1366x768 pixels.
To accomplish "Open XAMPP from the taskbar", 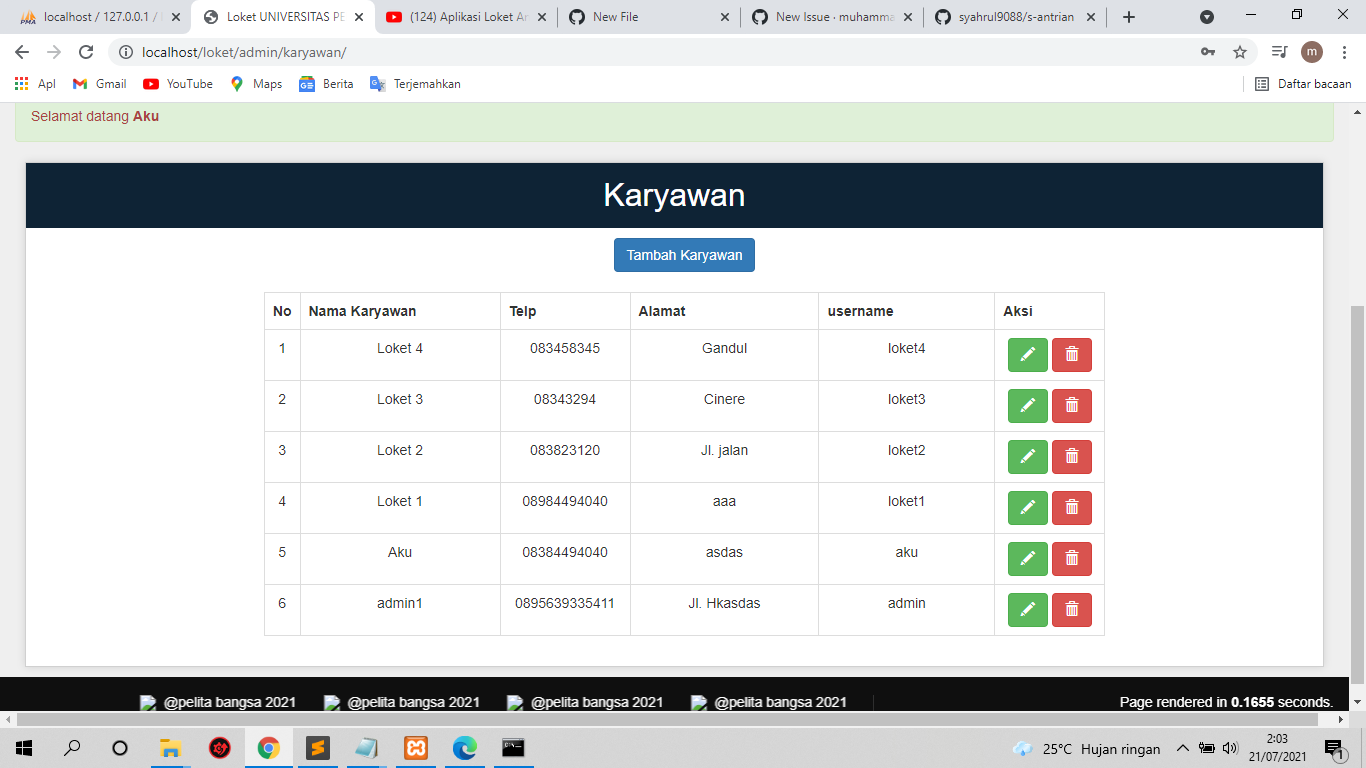I will [415, 747].
